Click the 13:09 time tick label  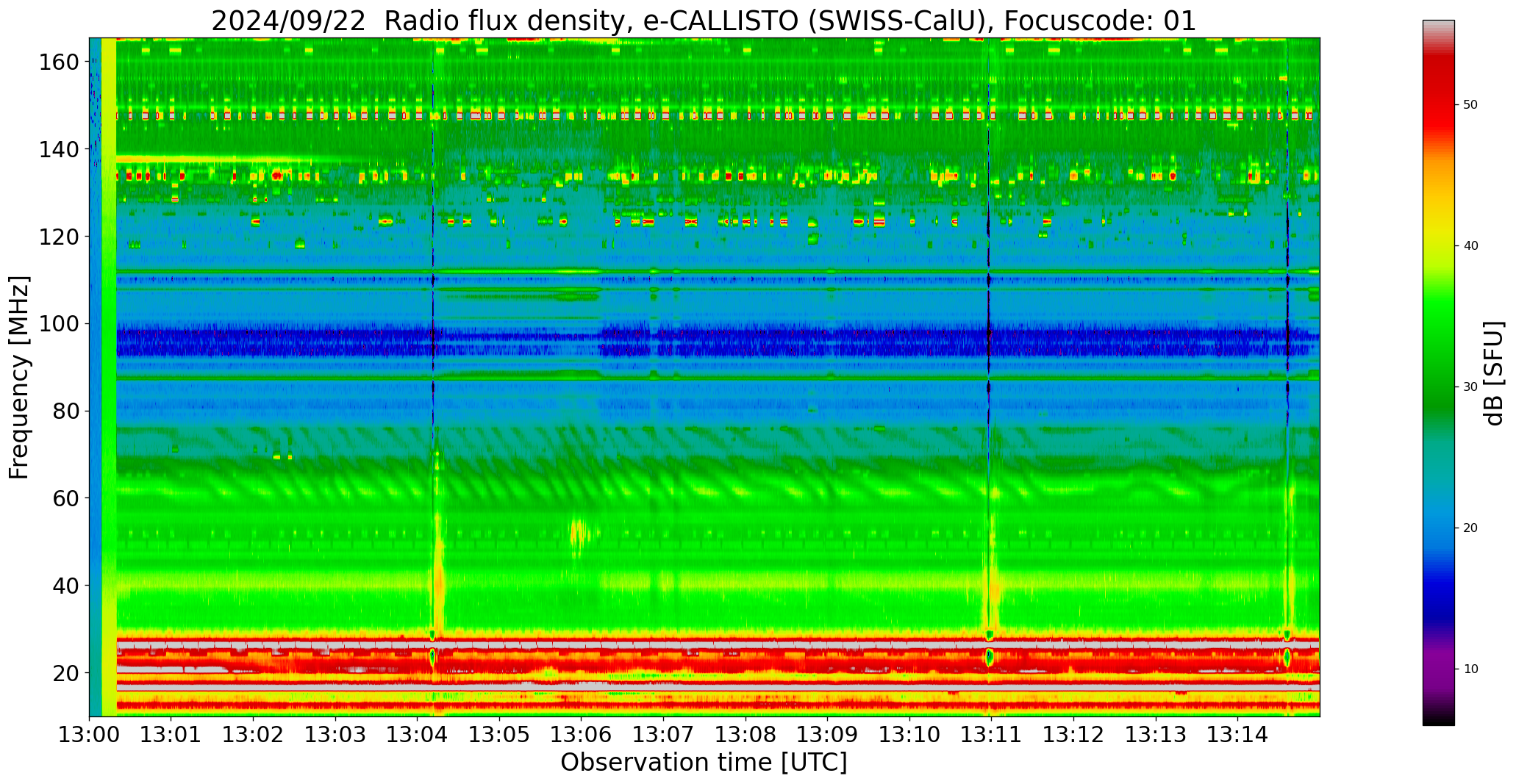[x=828, y=734]
